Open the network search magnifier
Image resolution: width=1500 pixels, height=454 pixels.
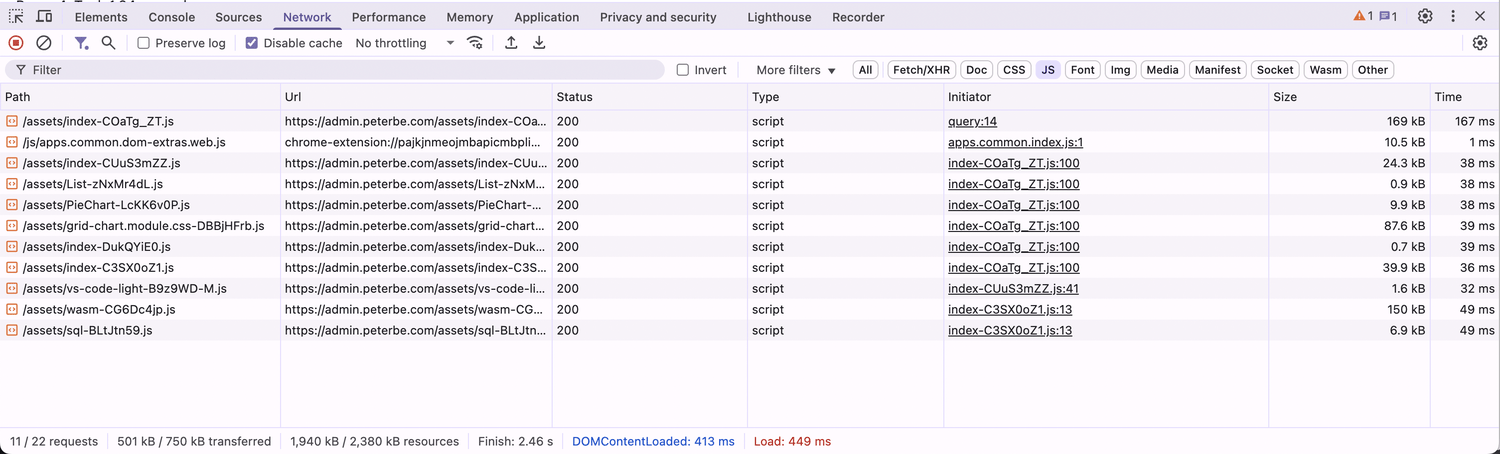point(108,43)
